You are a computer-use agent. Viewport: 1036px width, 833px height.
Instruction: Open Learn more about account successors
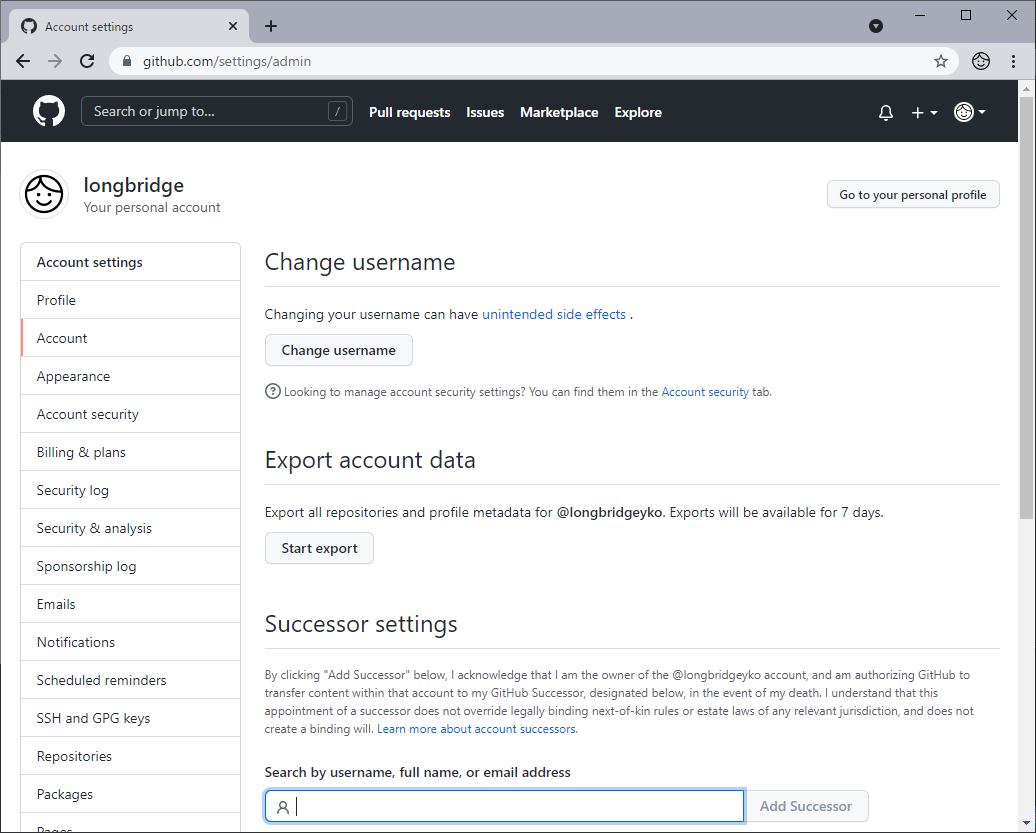click(477, 729)
